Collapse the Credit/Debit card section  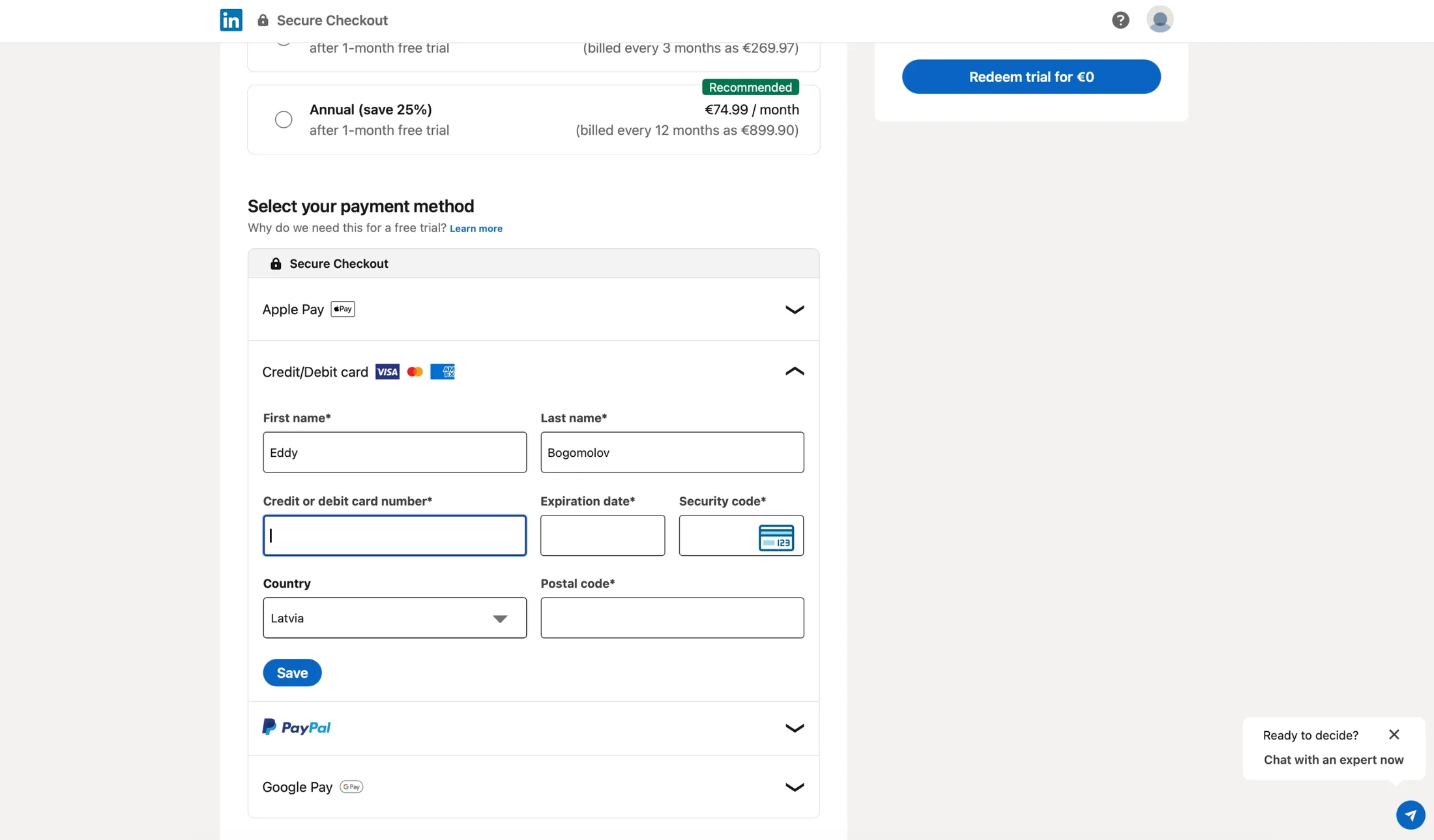pos(794,371)
